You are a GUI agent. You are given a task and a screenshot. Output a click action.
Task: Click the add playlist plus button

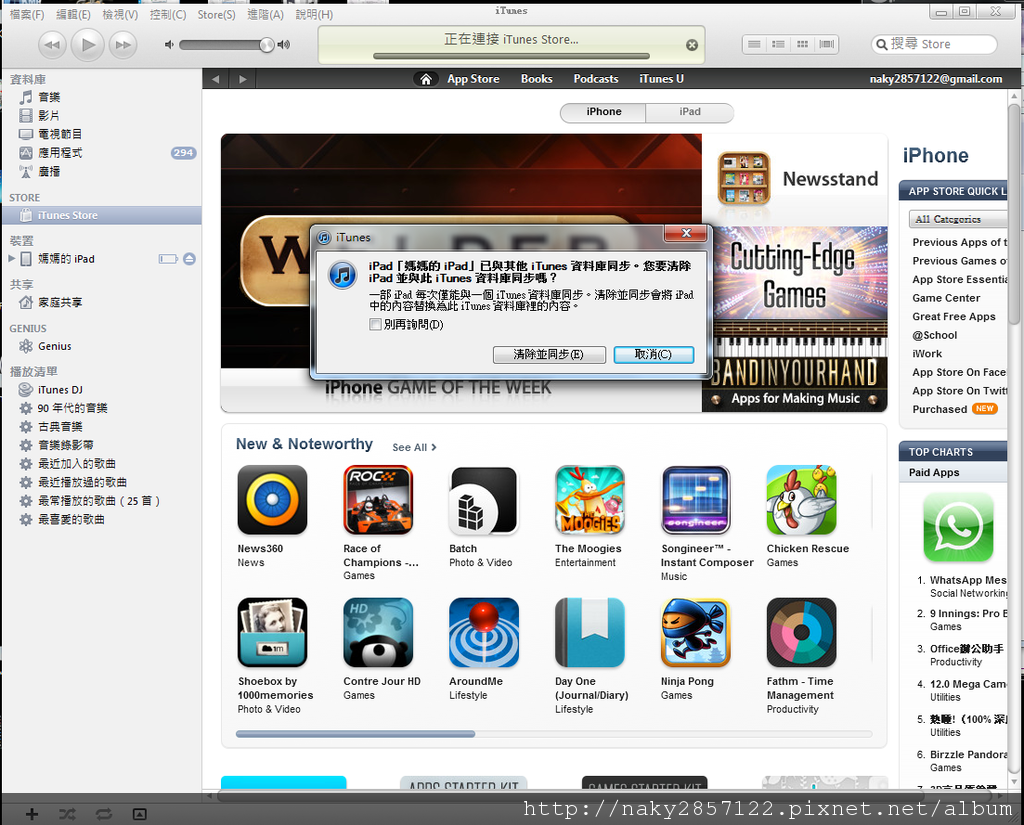(31, 814)
